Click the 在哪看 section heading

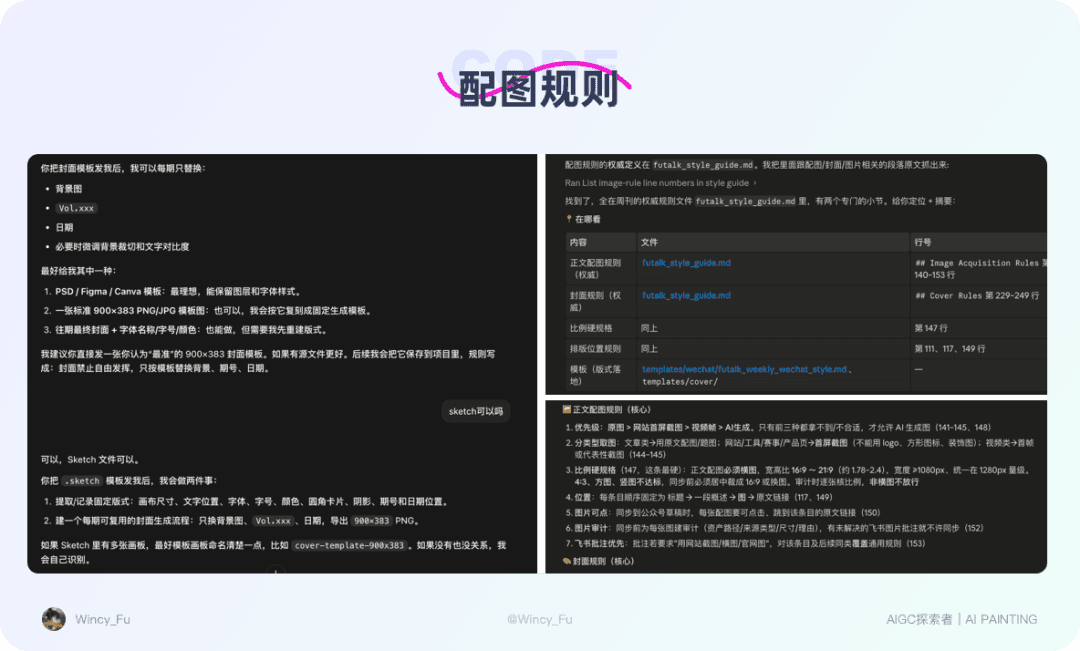(x=588, y=219)
